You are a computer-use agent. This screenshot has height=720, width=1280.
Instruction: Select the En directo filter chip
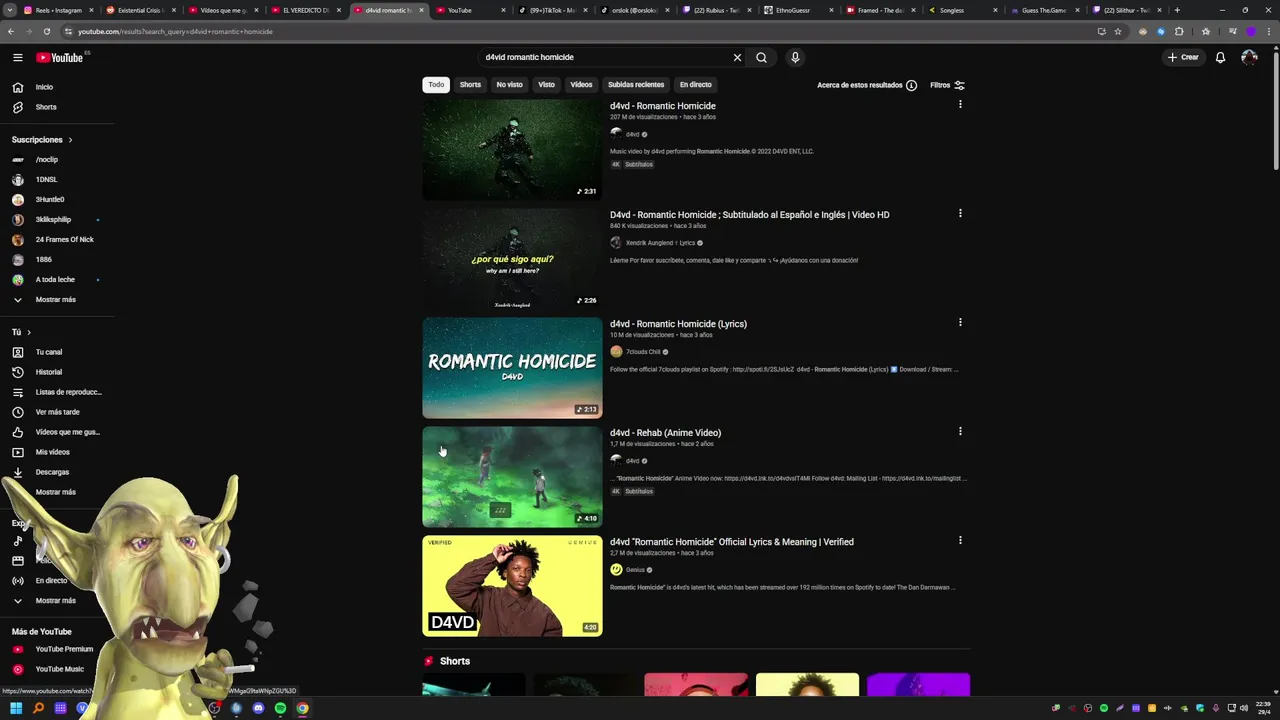click(695, 85)
